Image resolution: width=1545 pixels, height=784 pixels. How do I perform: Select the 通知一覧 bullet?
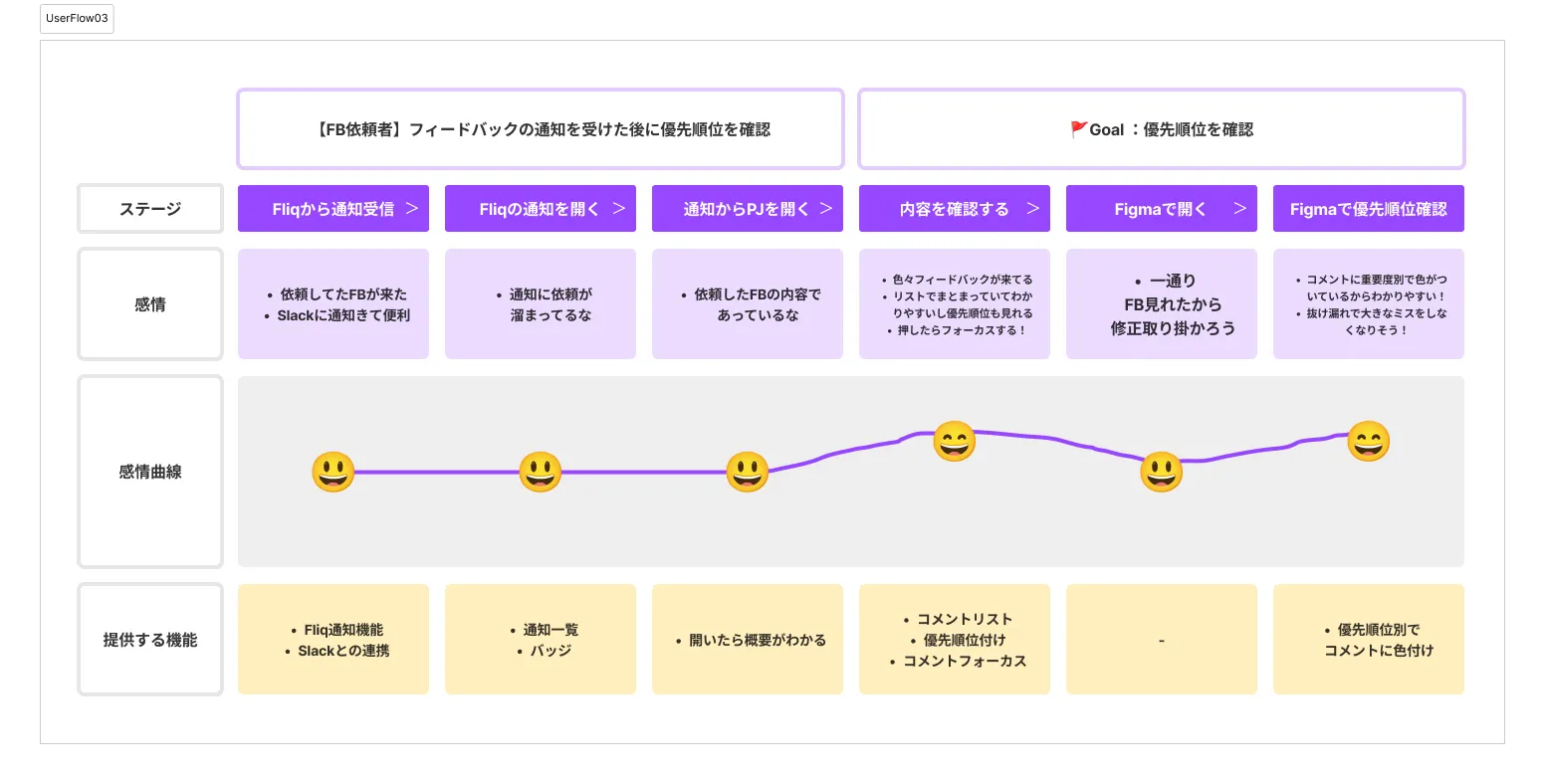(x=544, y=630)
